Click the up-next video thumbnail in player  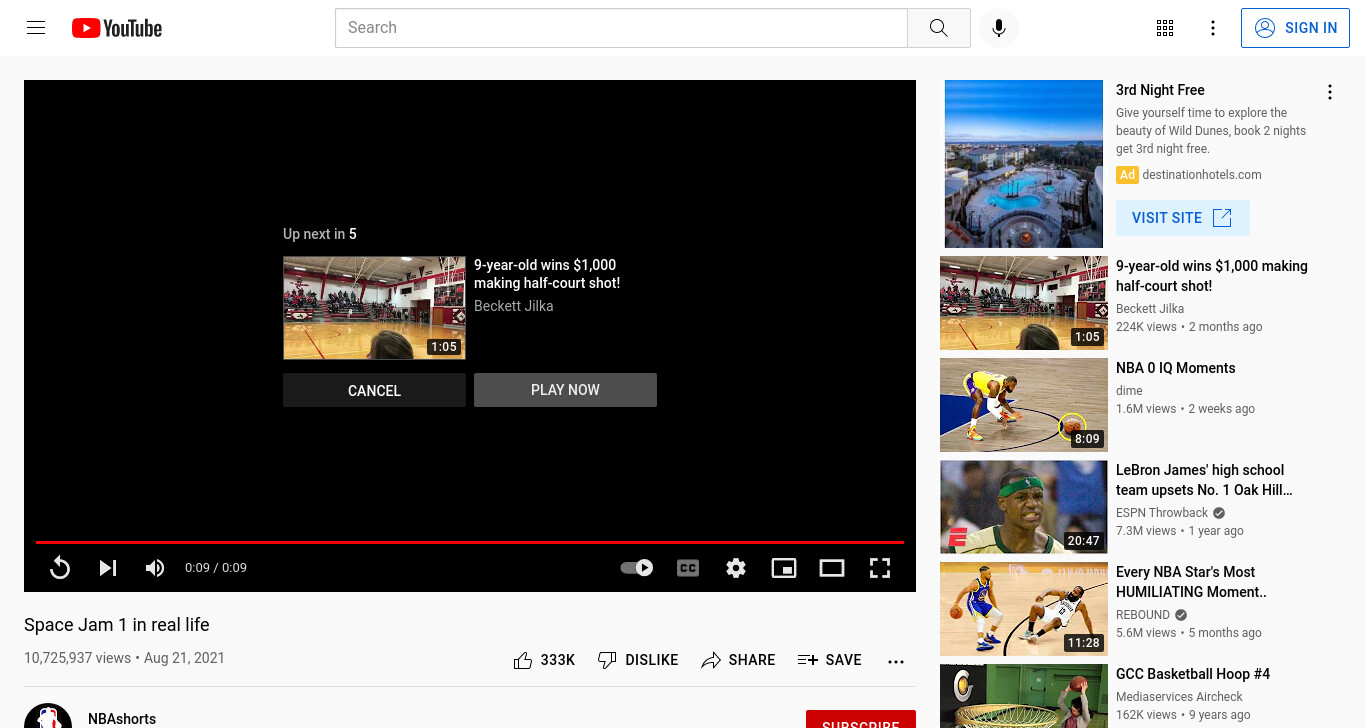point(374,308)
